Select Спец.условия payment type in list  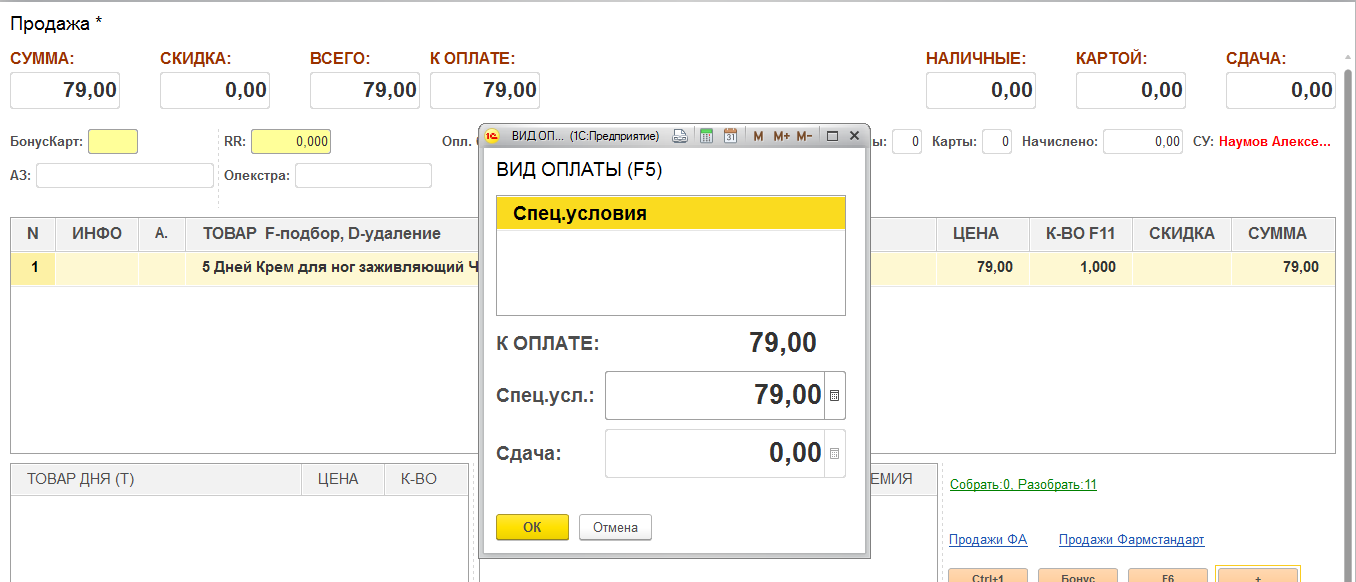click(670, 214)
